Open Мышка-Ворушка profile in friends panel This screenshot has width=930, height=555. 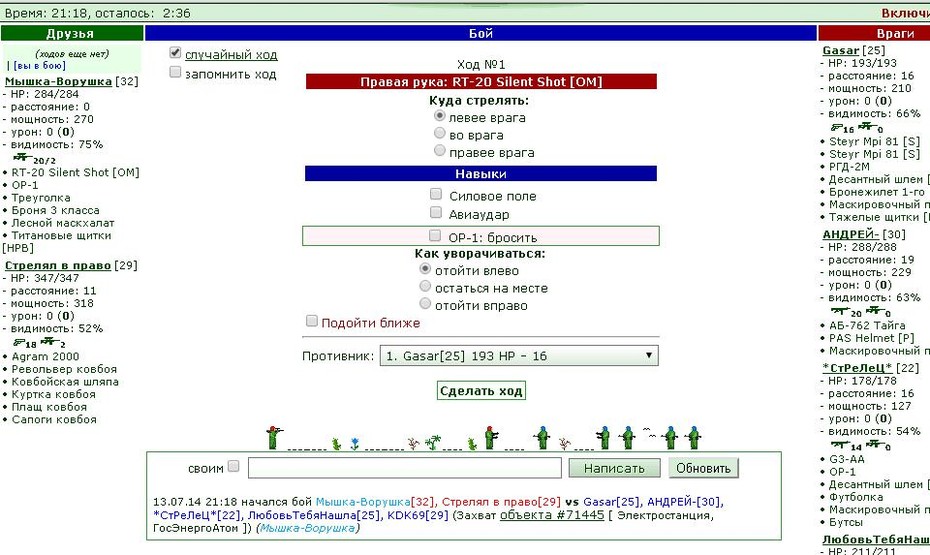click(x=58, y=81)
